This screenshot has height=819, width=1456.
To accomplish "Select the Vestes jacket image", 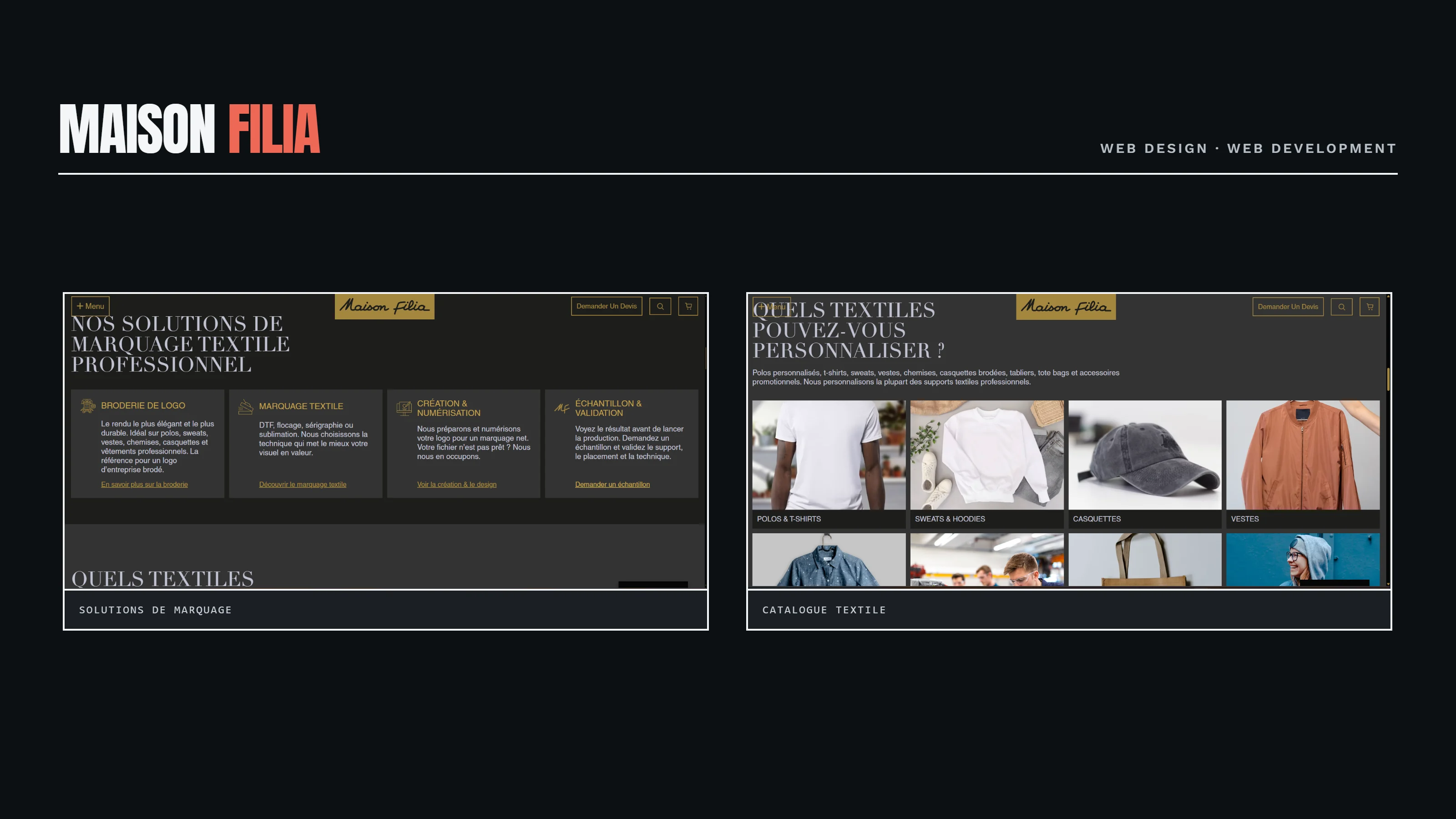I will click(1303, 455).
